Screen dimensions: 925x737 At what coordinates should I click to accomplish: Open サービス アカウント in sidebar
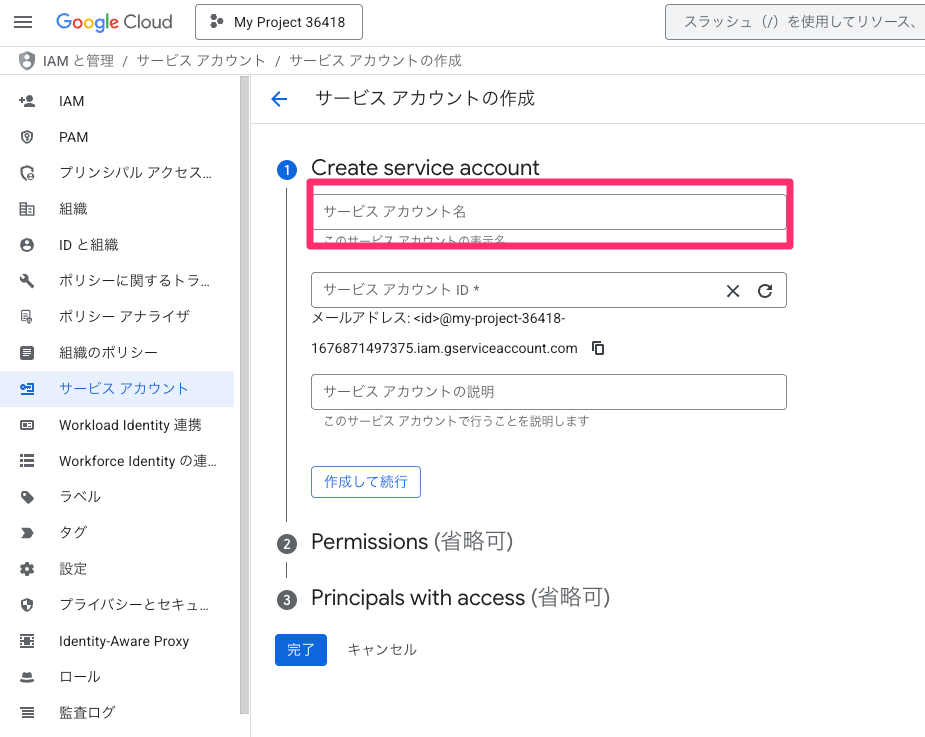tap(117, 389)
